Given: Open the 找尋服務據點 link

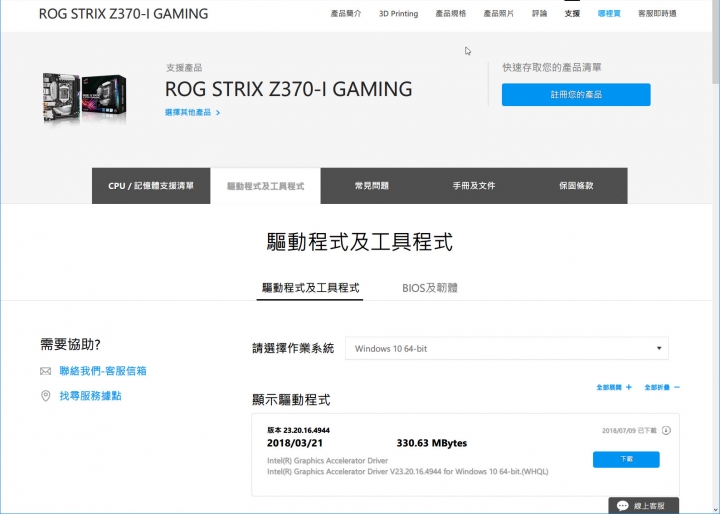Looking at the screenshot, I should click(x=90, y=396).
